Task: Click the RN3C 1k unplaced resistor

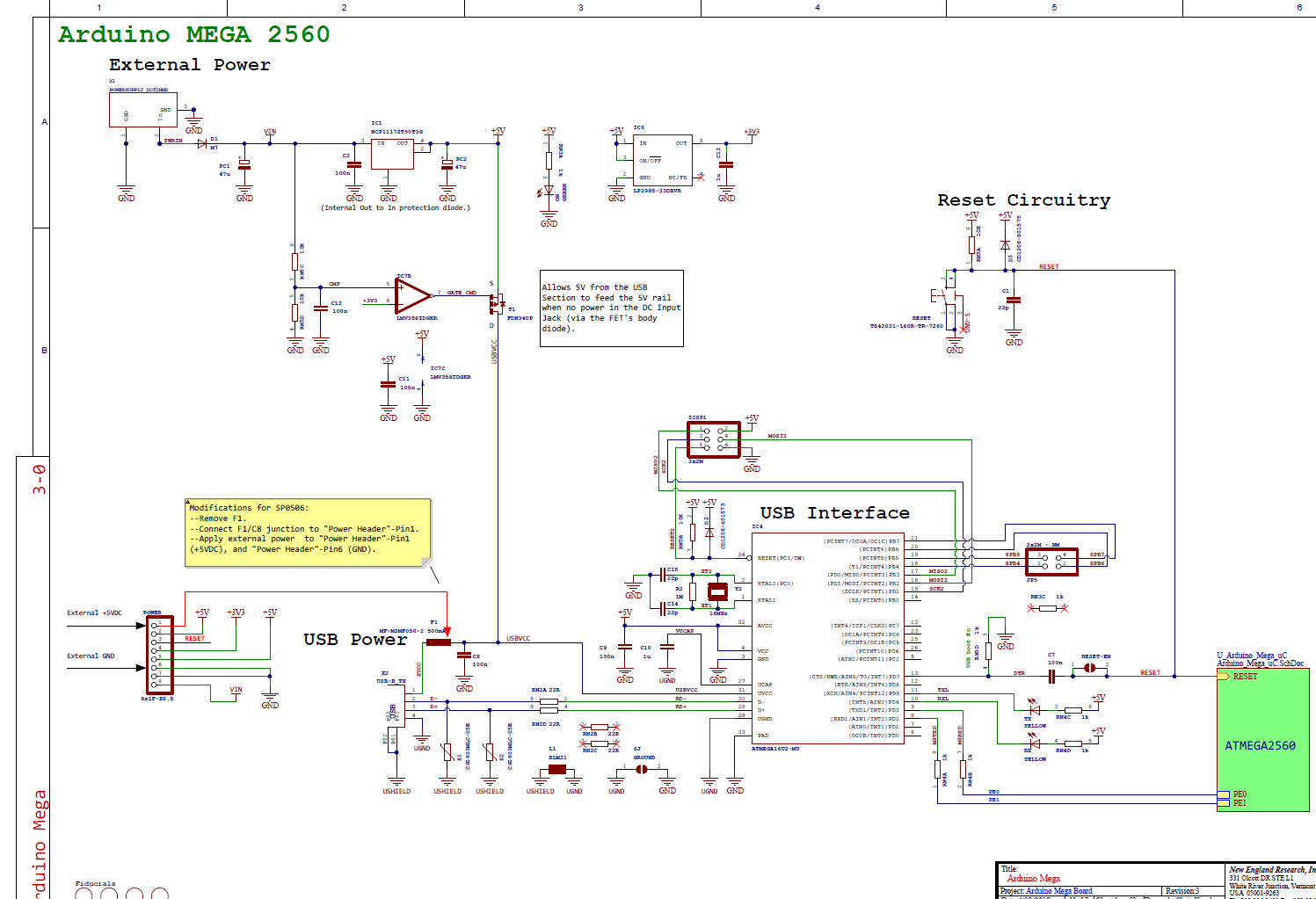Action: pyautogui.click(x=1047, y=608)
